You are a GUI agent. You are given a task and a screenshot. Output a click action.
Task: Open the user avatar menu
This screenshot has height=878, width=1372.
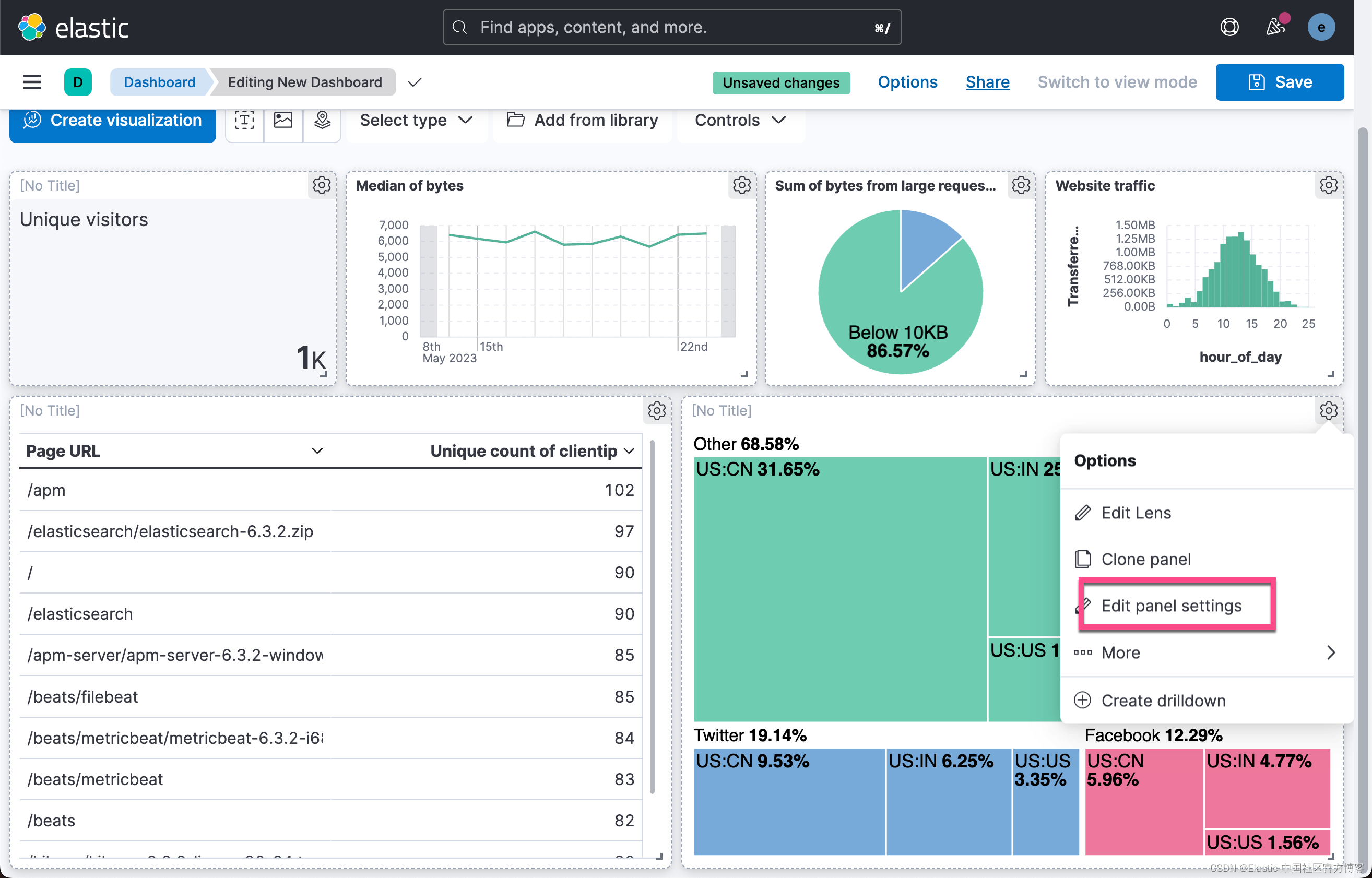(1321, 27)
